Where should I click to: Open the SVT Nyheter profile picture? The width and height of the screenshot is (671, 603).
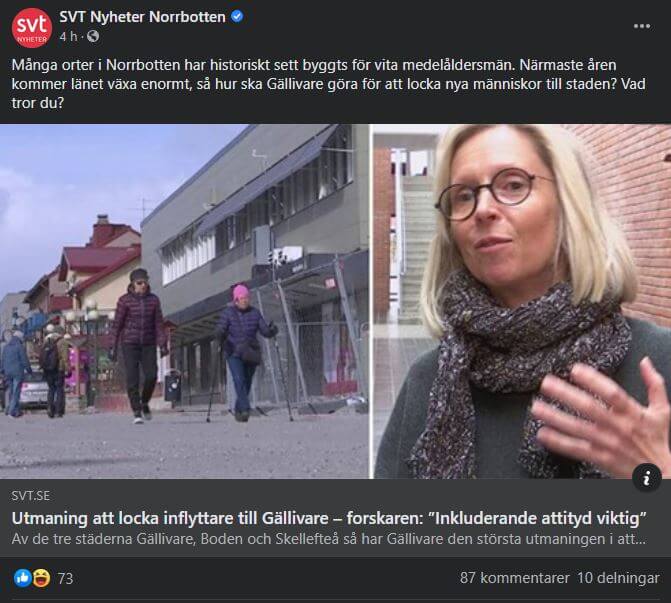tap(32, 27)
